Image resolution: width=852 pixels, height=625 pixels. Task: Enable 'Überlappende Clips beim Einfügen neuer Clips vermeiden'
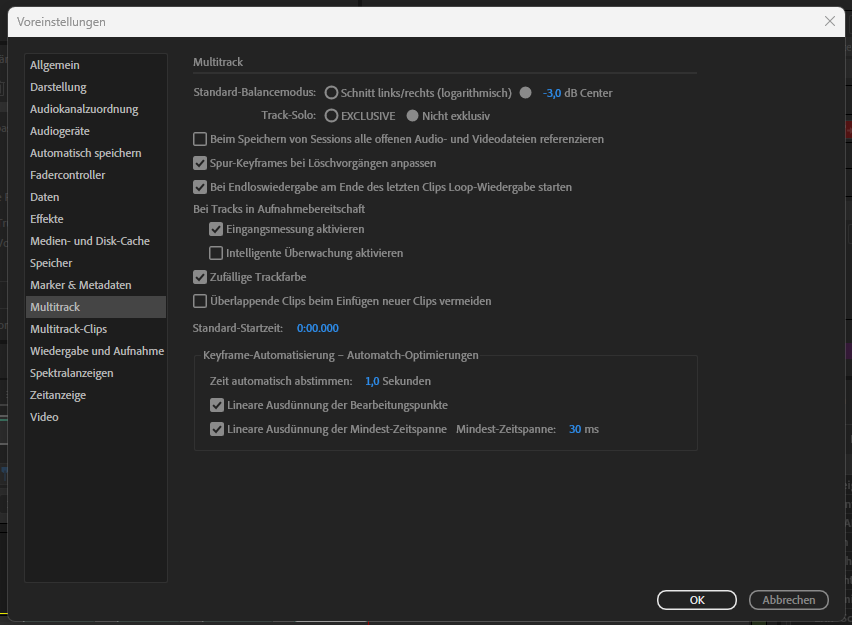click(198, 301)
